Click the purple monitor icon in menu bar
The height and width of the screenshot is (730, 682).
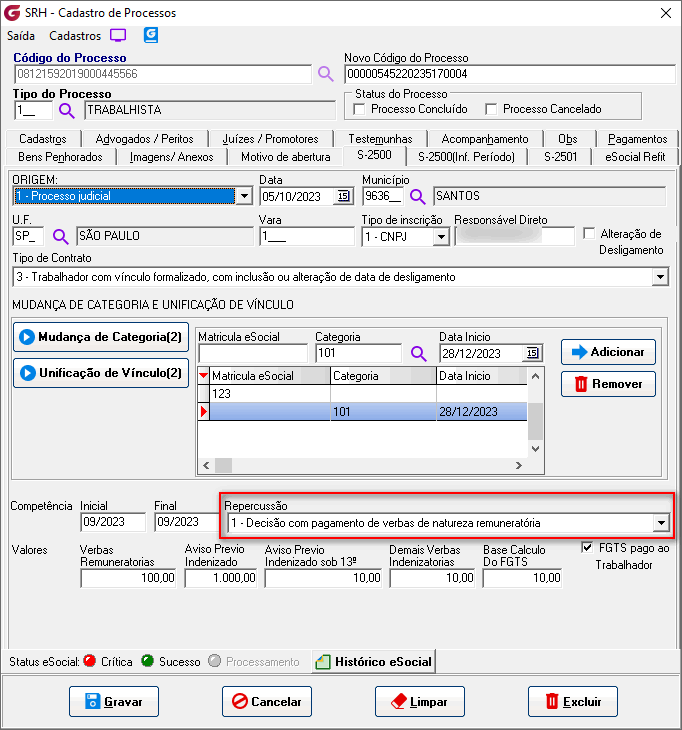click(118, 35)
